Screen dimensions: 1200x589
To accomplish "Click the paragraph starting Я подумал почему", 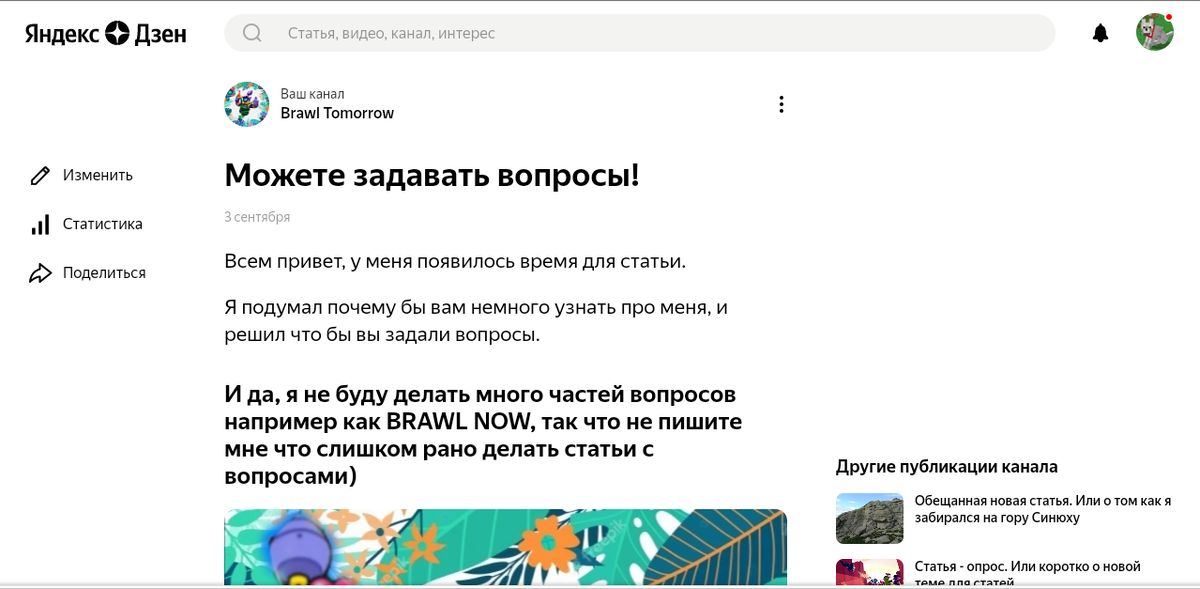I will 476,321.
